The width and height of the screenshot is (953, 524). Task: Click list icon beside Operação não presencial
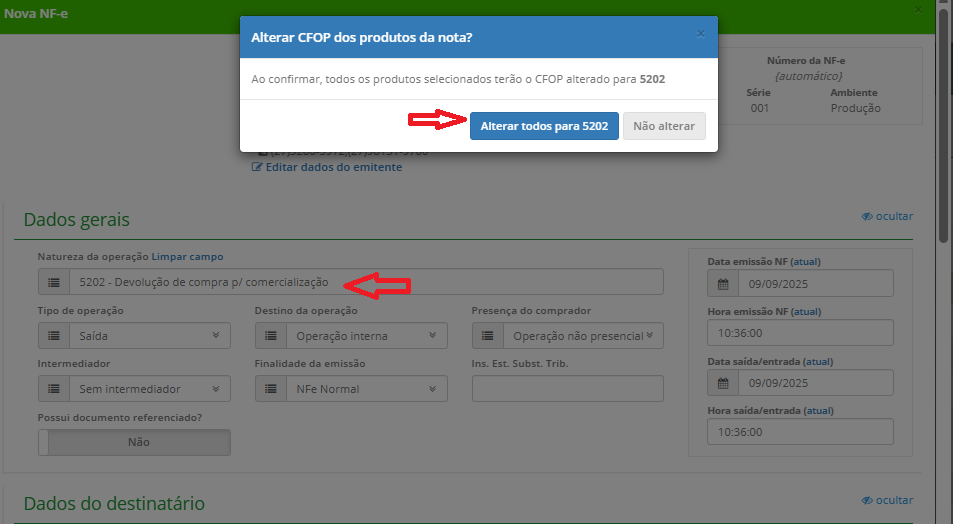point(488,336)
